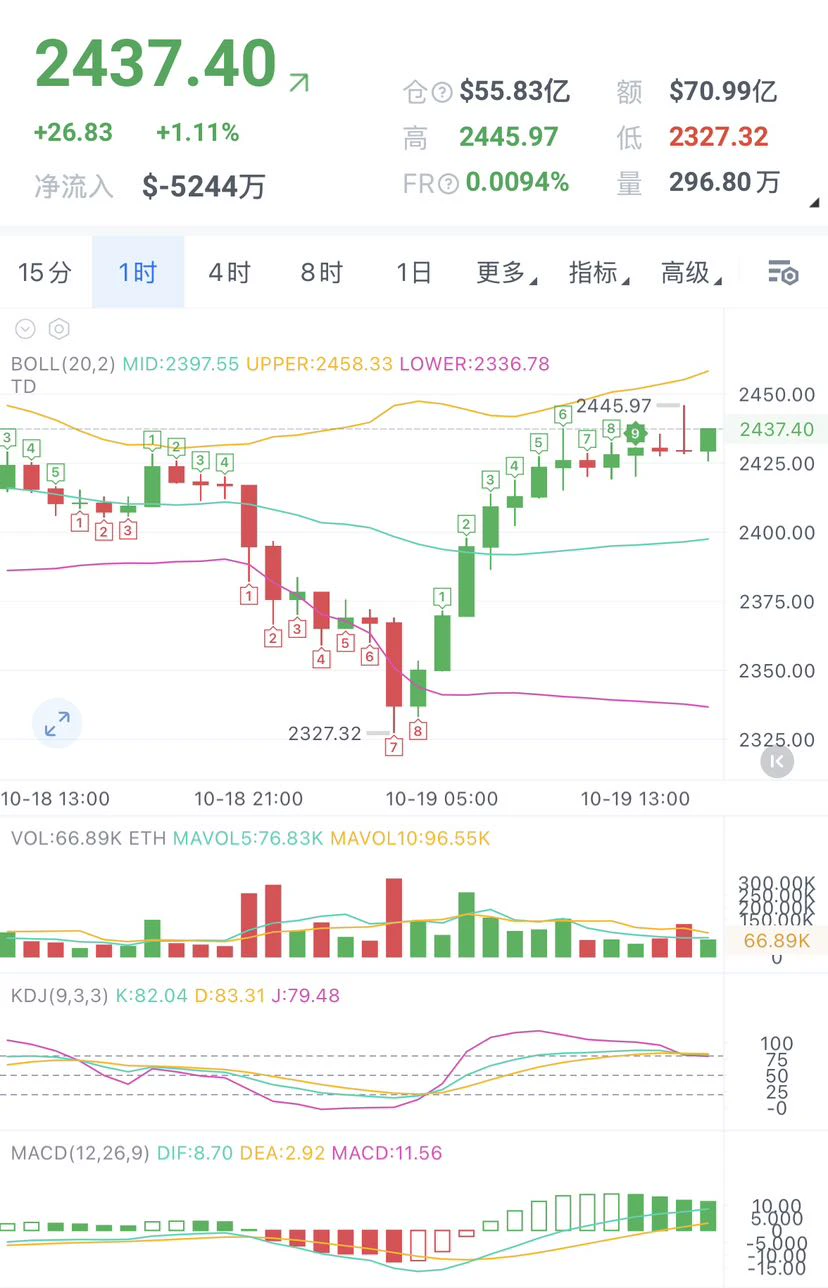Choose the 8时 timeframe tab

pos(321,272)
